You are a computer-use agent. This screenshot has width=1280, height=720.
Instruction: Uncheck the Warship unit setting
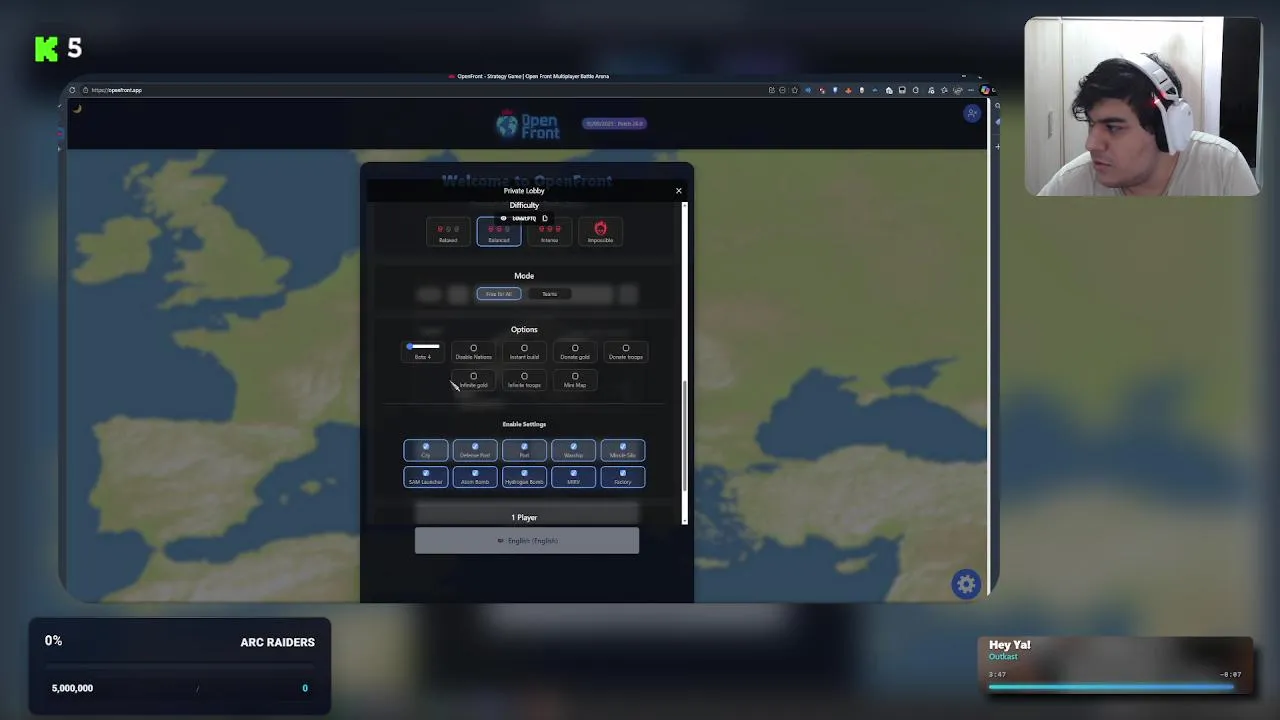pyautogui.click(x=573, y=450)
